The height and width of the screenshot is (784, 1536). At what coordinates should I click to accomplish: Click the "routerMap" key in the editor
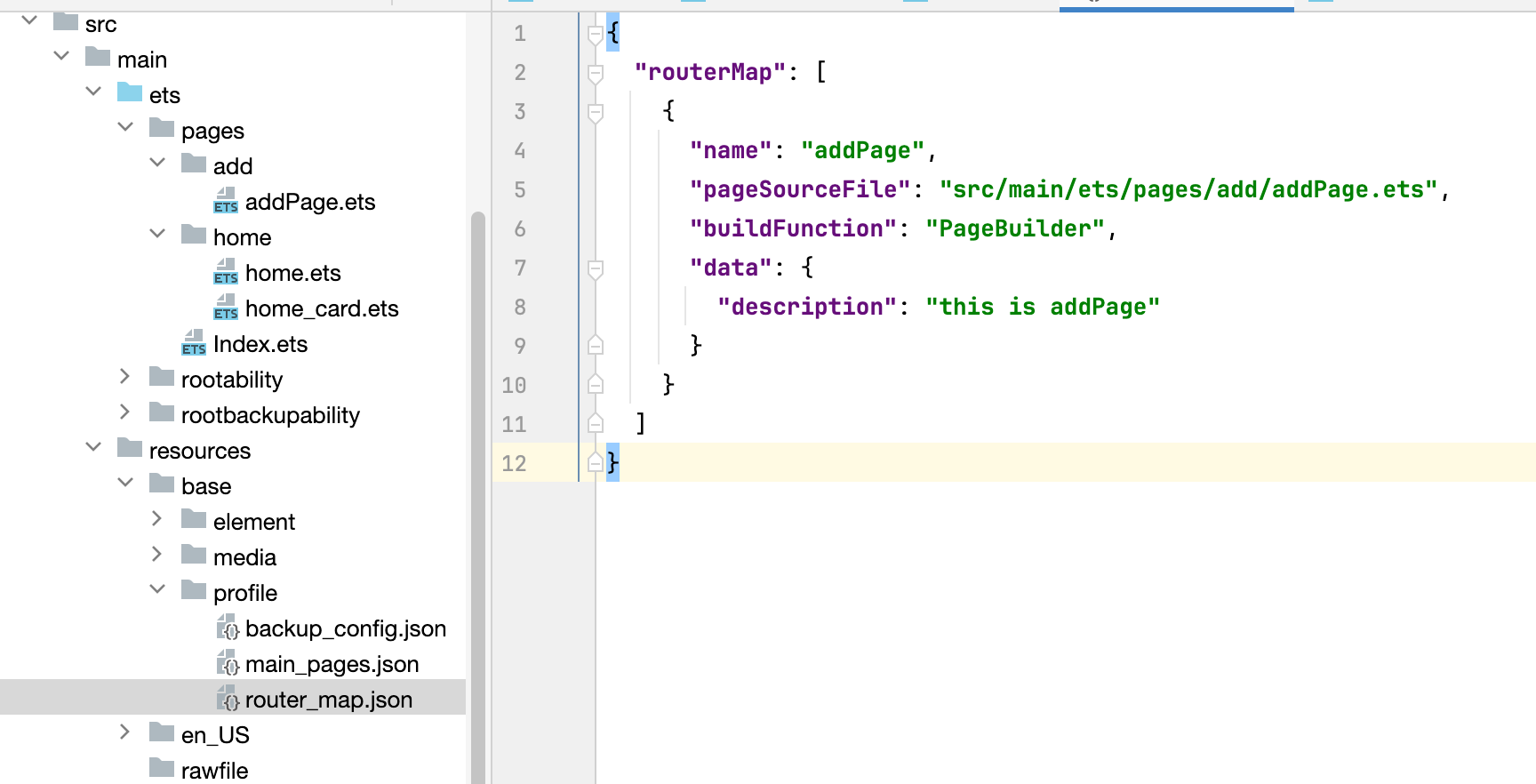(x=710, y=72)
